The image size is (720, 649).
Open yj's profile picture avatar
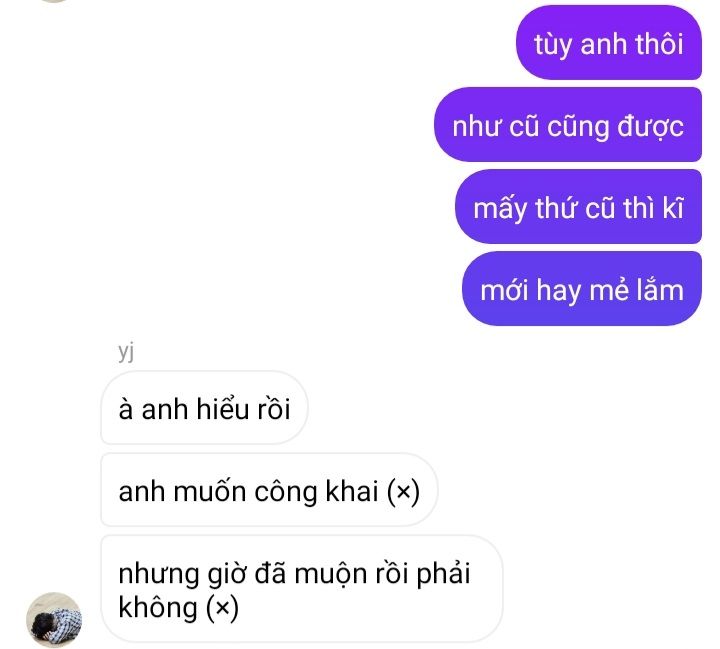pos(54,620)
